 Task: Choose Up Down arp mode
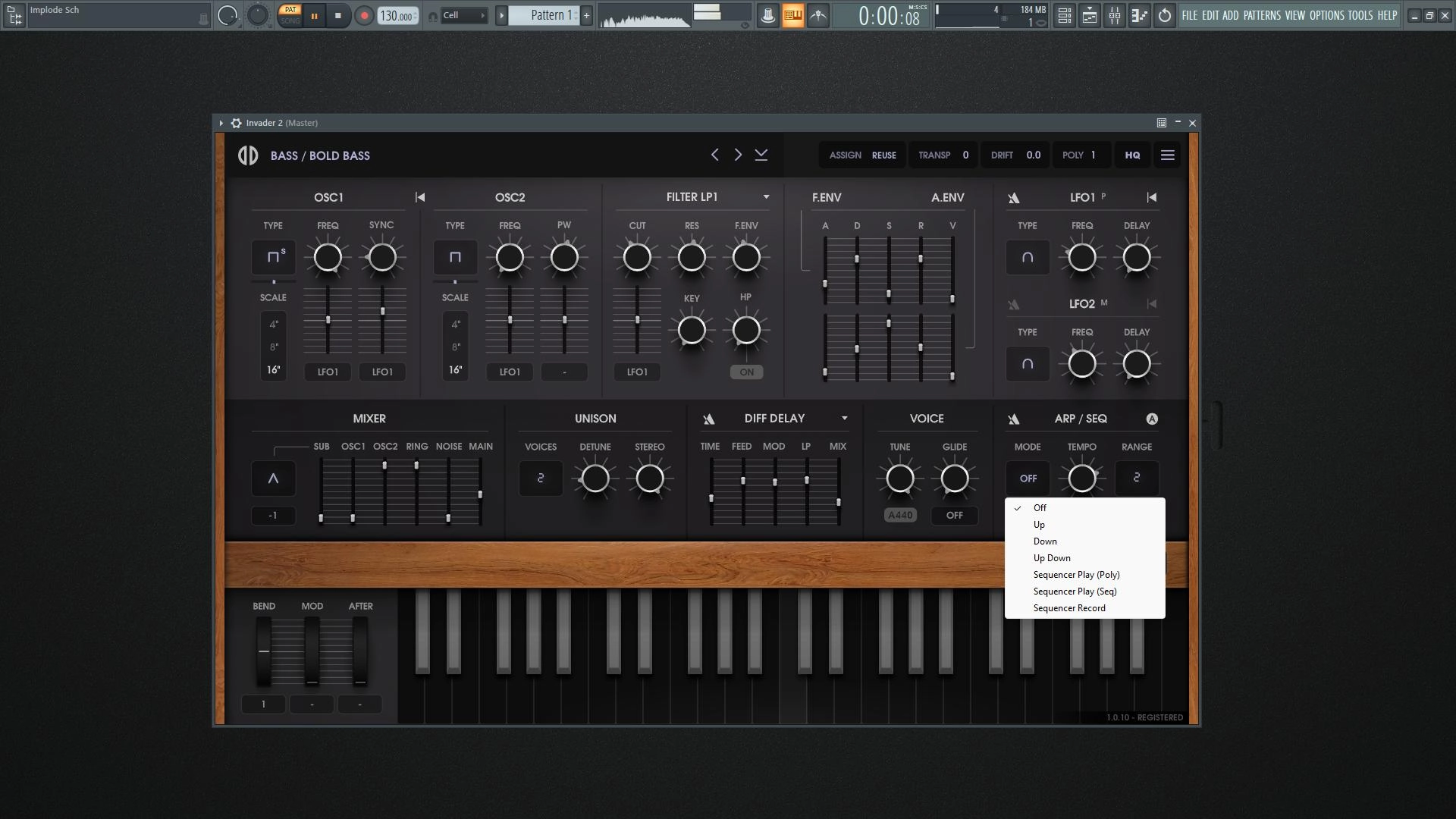pyautogui.click(x=1084, y=558)
